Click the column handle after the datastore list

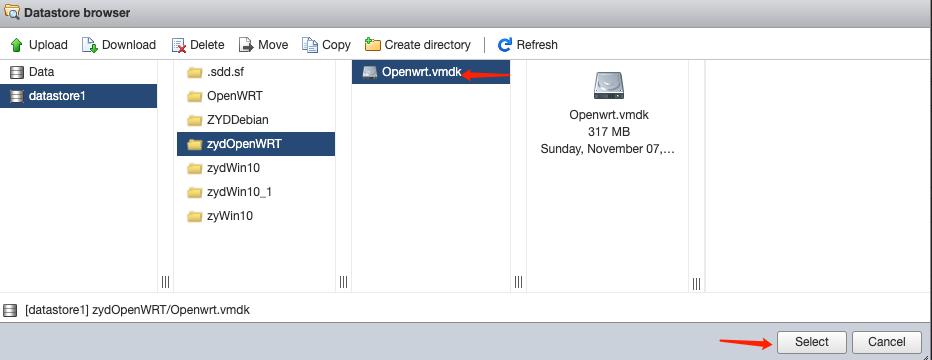(x=165, y=282)
